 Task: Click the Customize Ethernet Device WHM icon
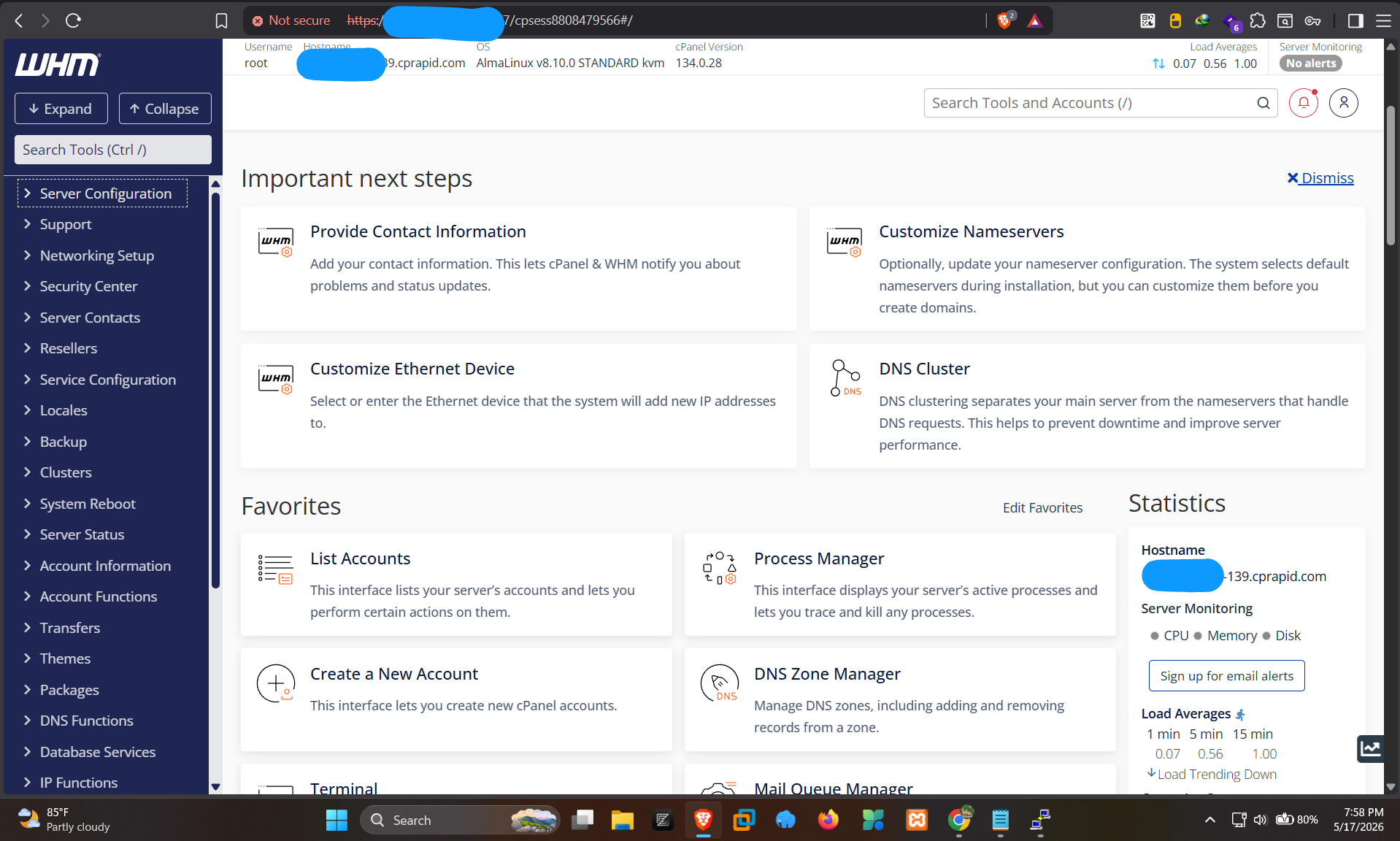coord(276,379)
